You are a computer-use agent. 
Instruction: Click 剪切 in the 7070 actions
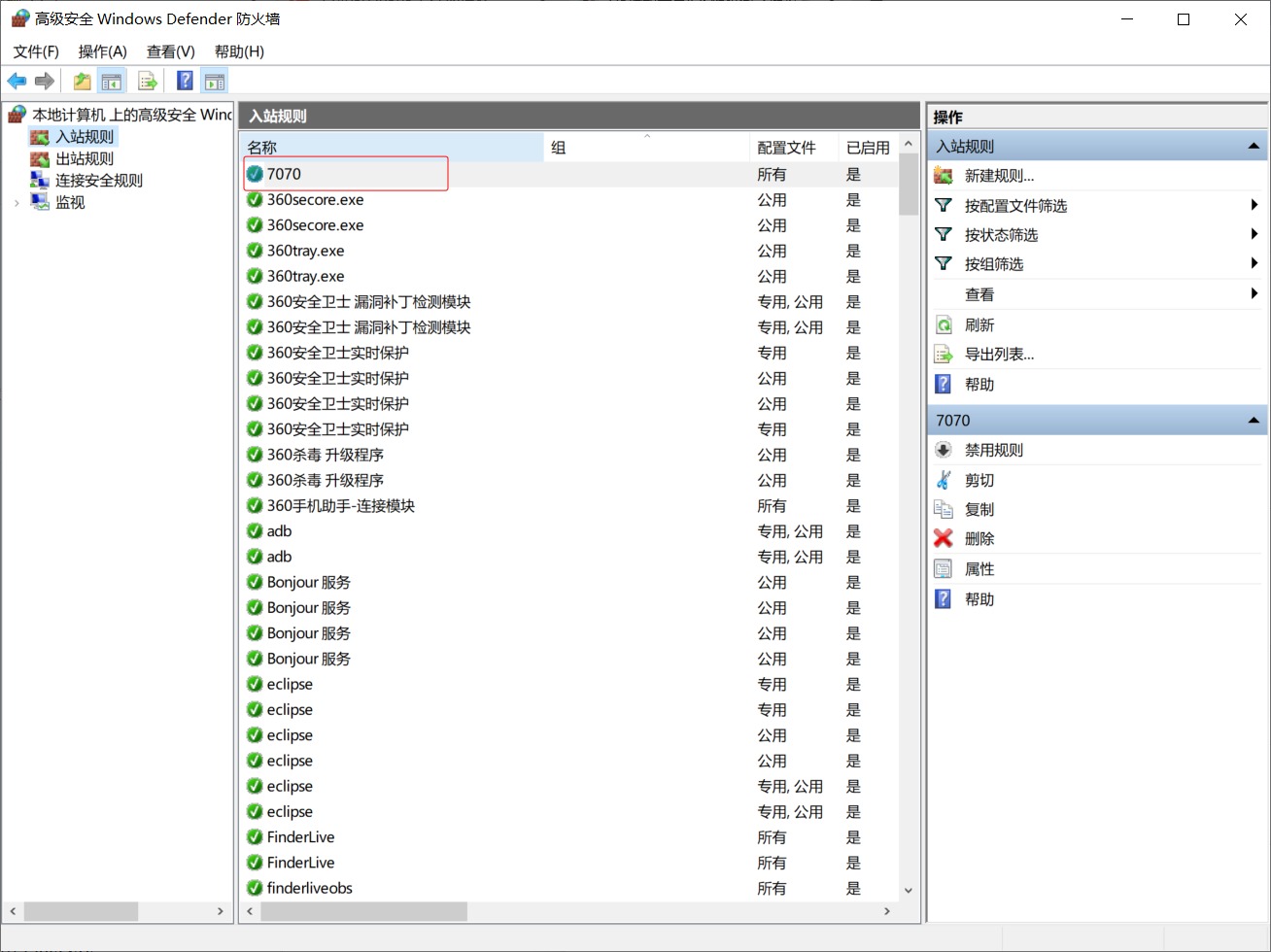pyautogui.click(x=979, y=481)
